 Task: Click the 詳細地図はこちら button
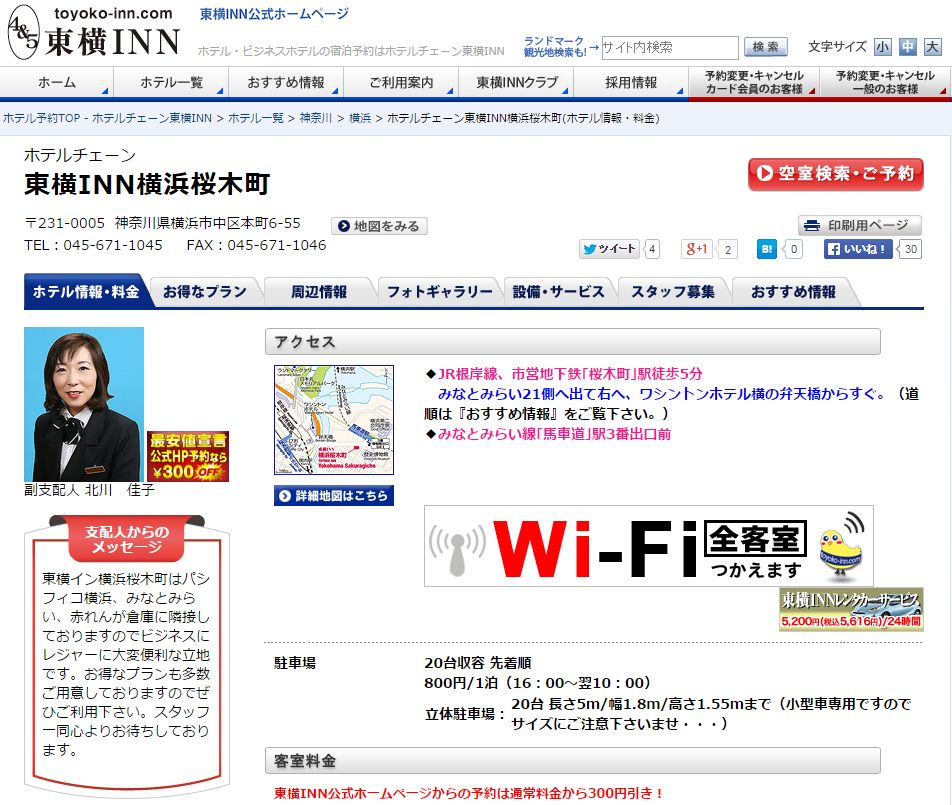click(334, 495)
